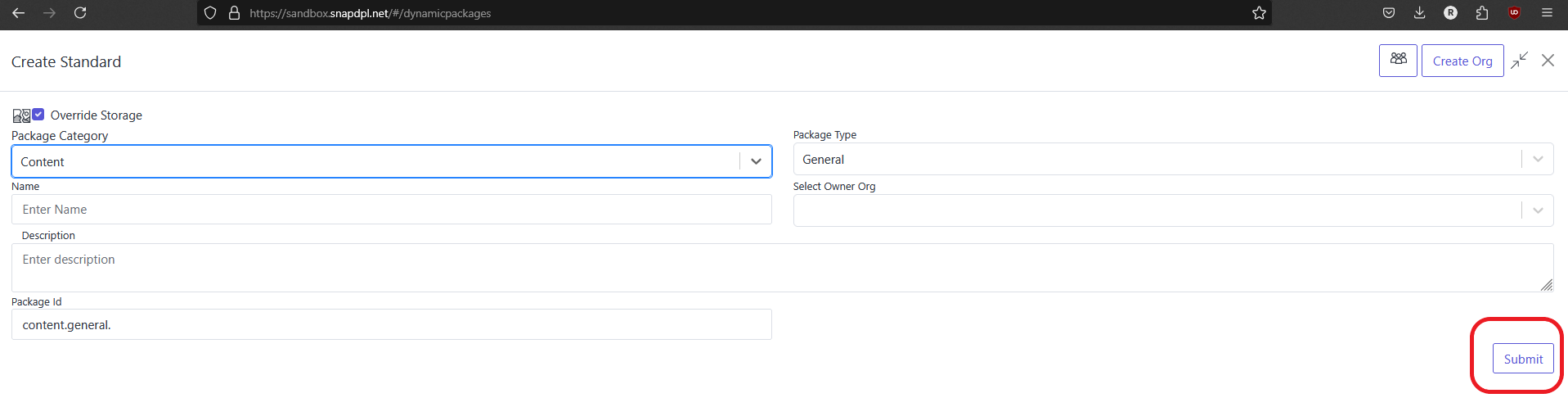Open uBlock Origin extension icon
Screen dimensions: 1568x407
click(1514, 13)
